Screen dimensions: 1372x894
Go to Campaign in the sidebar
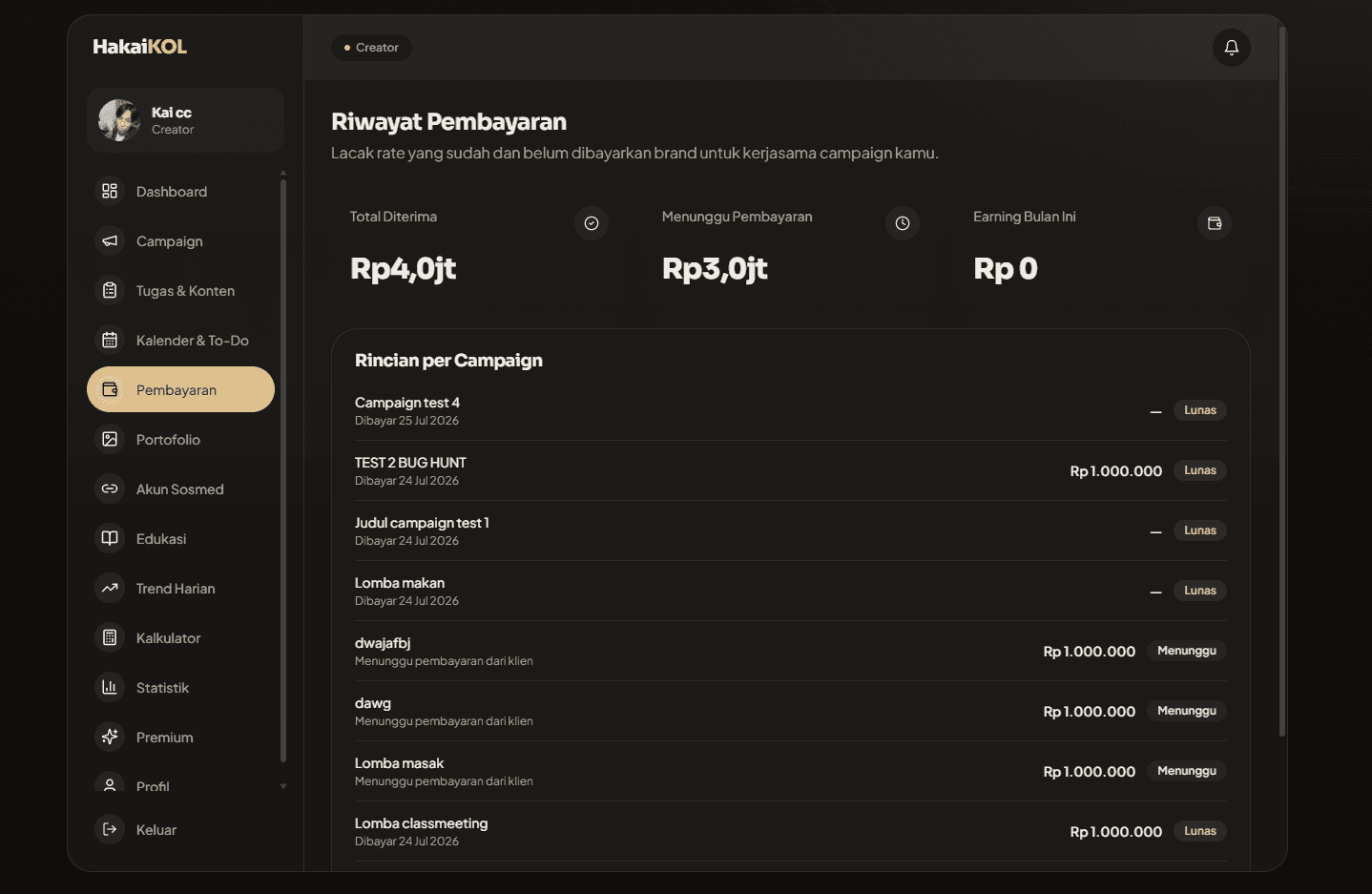tap(180, 240)
